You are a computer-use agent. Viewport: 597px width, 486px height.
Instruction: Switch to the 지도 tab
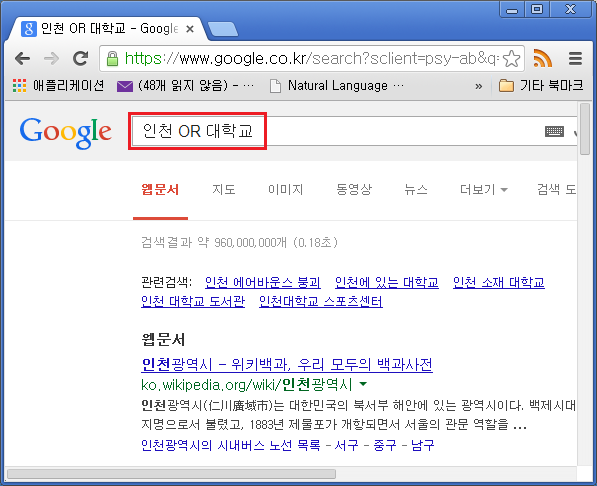click(223, 189)
